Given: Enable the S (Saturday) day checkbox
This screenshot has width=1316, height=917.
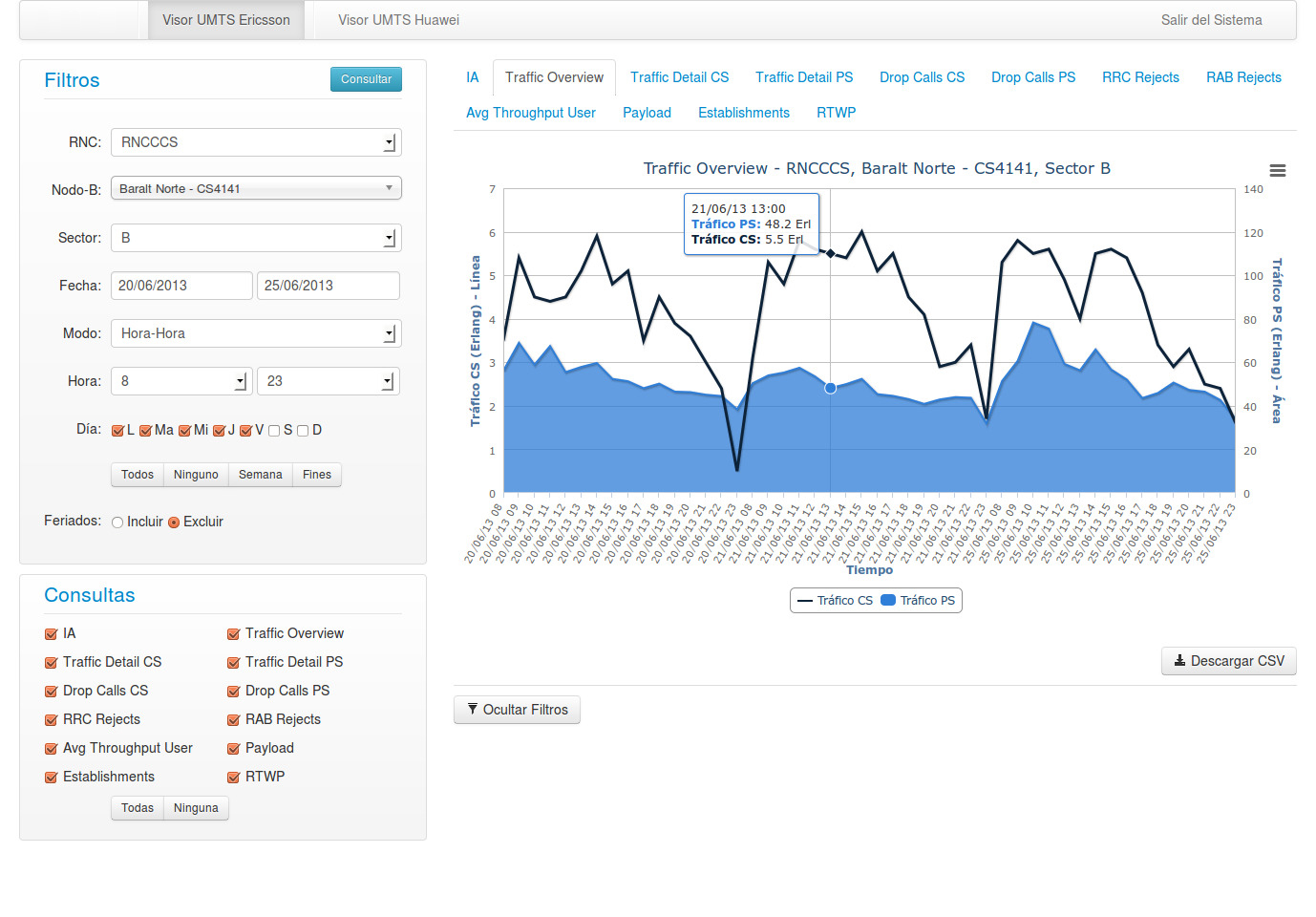Looking at the screenshot, I should 274,431.
